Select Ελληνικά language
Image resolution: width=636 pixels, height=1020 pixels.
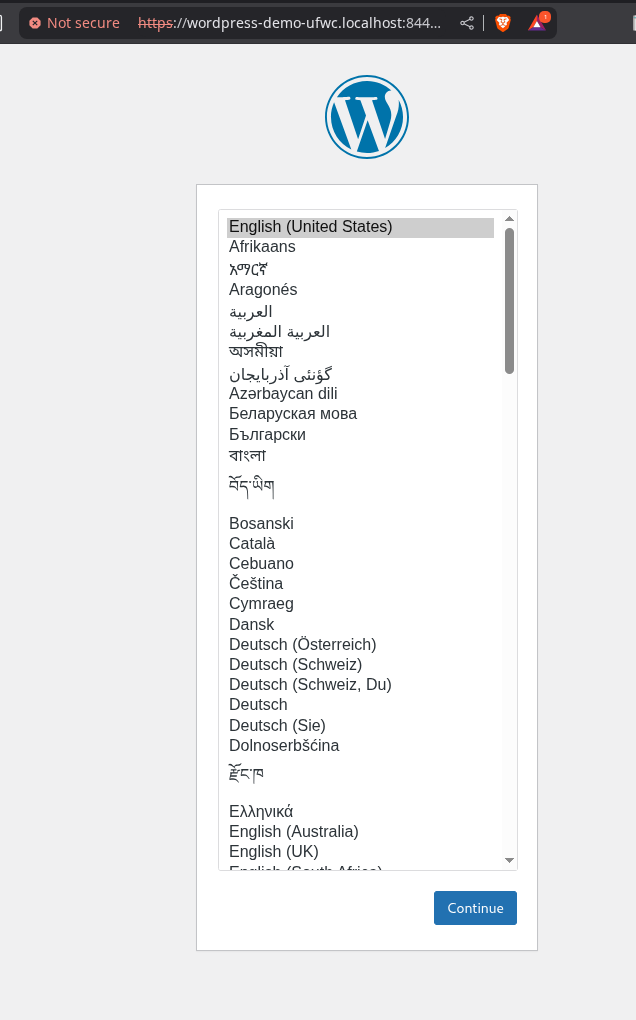click(360, 812)
